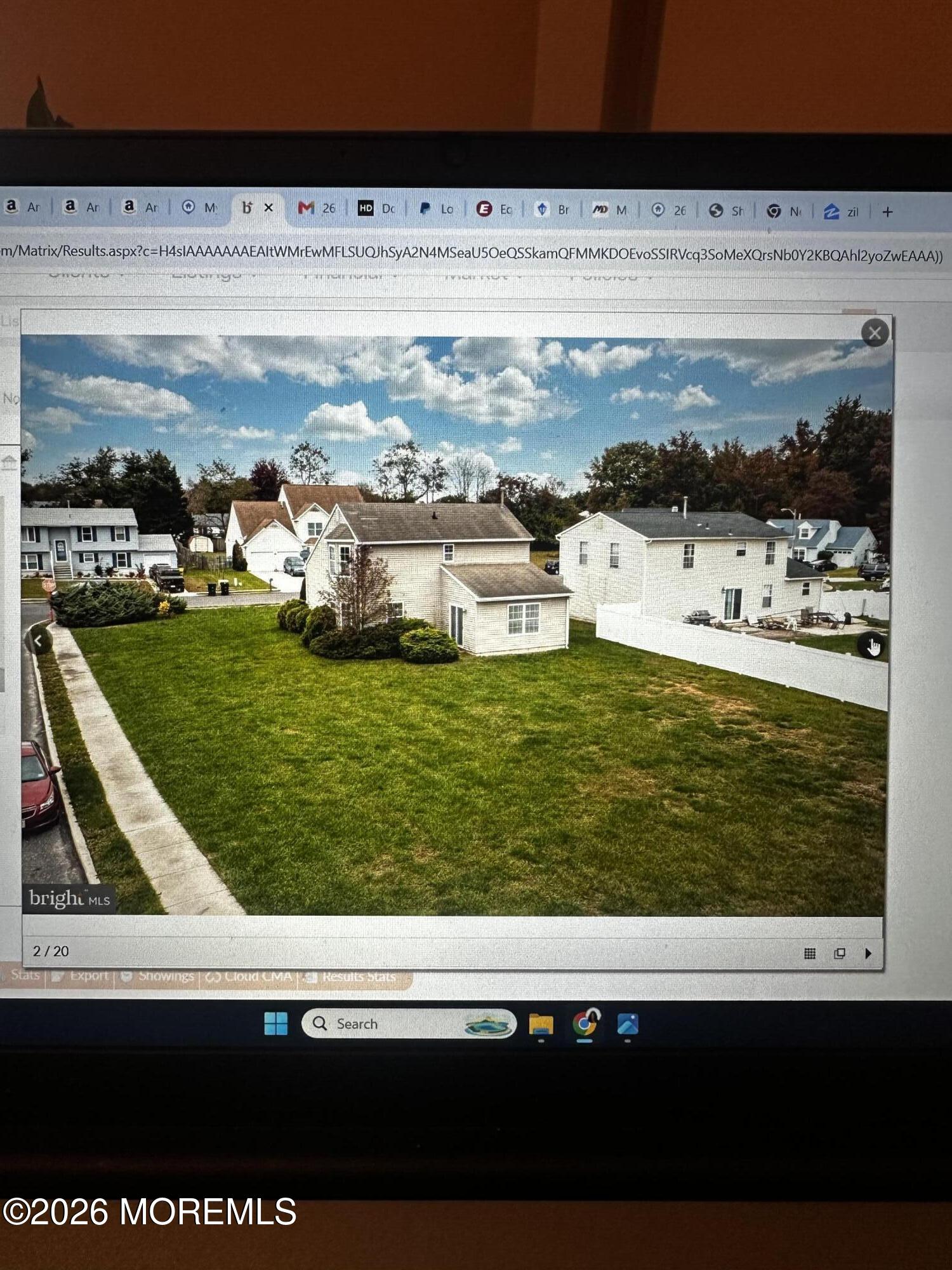Click the 2 / 20 photo counter
This screenshot has width=952, height=1270.
point(51,951)
